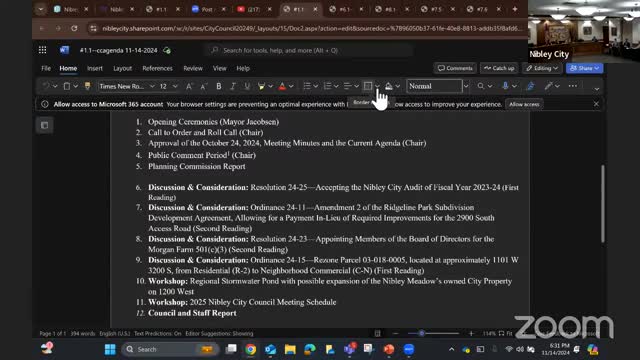Open the font size 12 dropdown
The image size is (640, 360).
click(x=175, y=86)
